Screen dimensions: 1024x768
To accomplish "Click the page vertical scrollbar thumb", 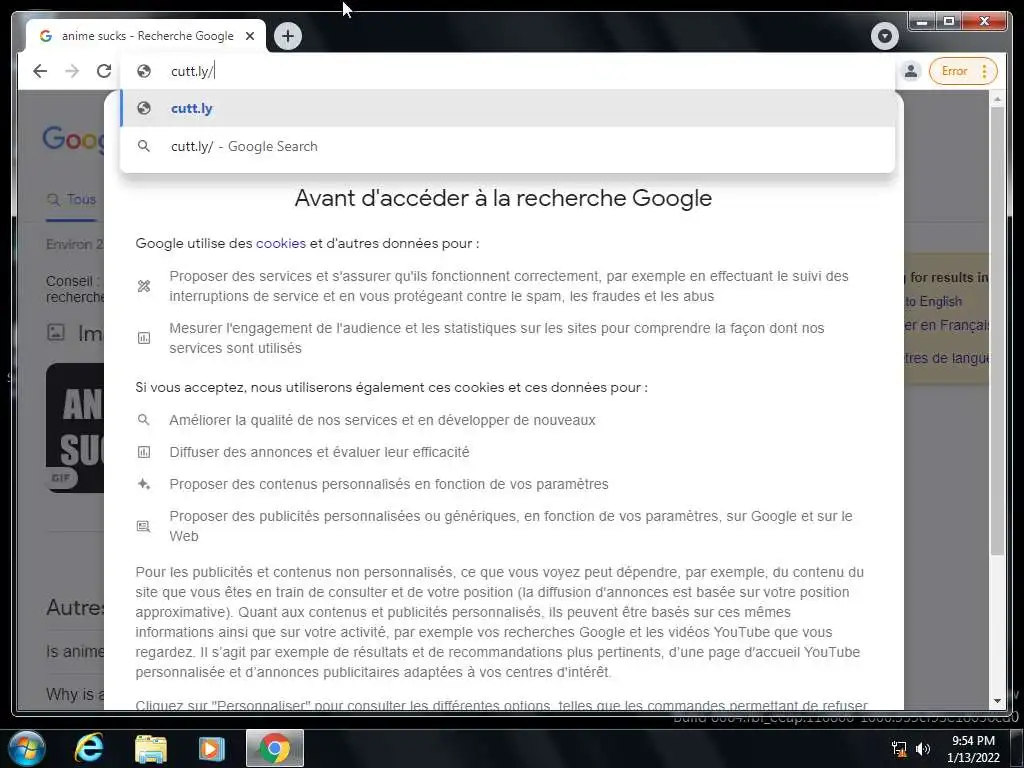I will pos(997,331).
